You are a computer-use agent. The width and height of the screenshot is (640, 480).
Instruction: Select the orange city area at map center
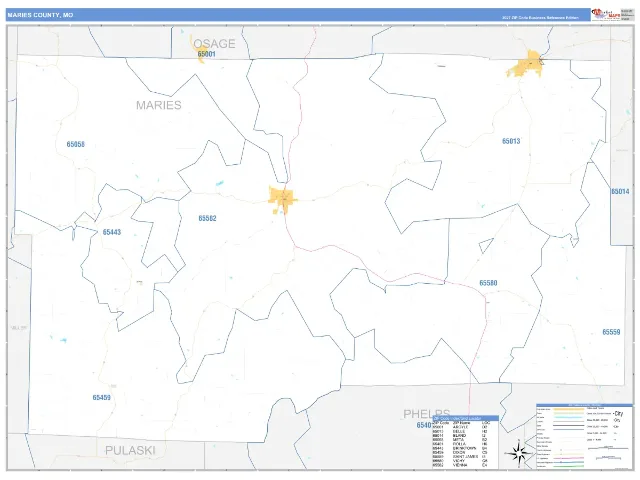coord(282,200)
